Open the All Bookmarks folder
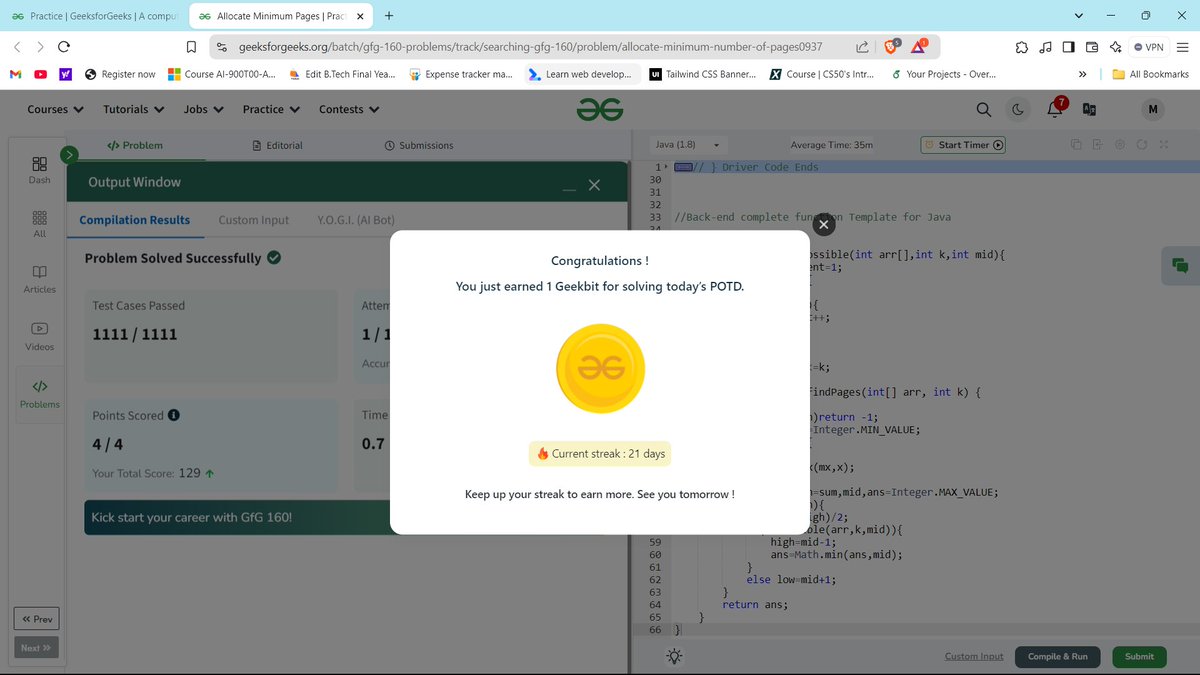This screenshot has width=1200, height=675. tap(1151, 74)
